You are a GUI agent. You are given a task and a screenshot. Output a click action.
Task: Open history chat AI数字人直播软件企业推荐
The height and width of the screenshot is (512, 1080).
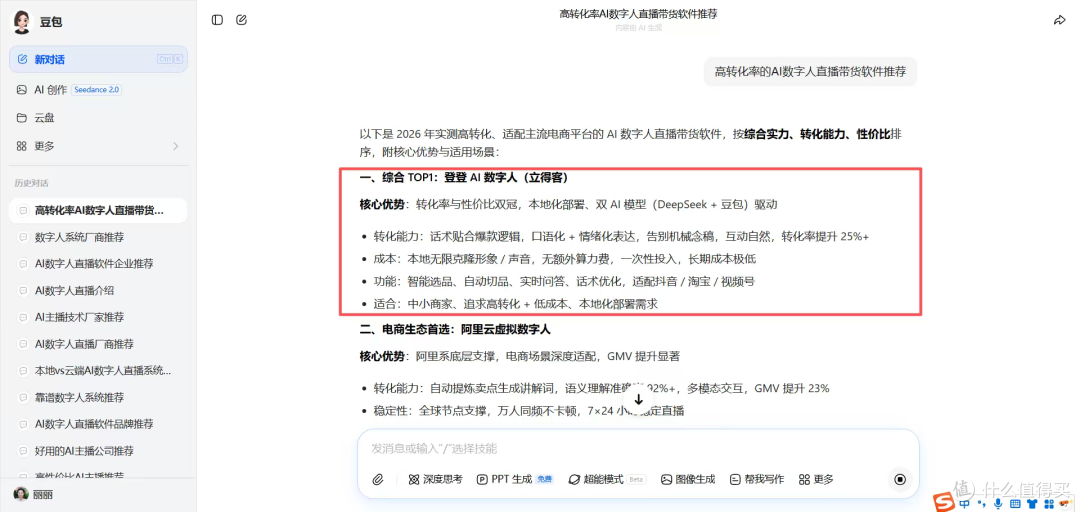pos(98,264)
